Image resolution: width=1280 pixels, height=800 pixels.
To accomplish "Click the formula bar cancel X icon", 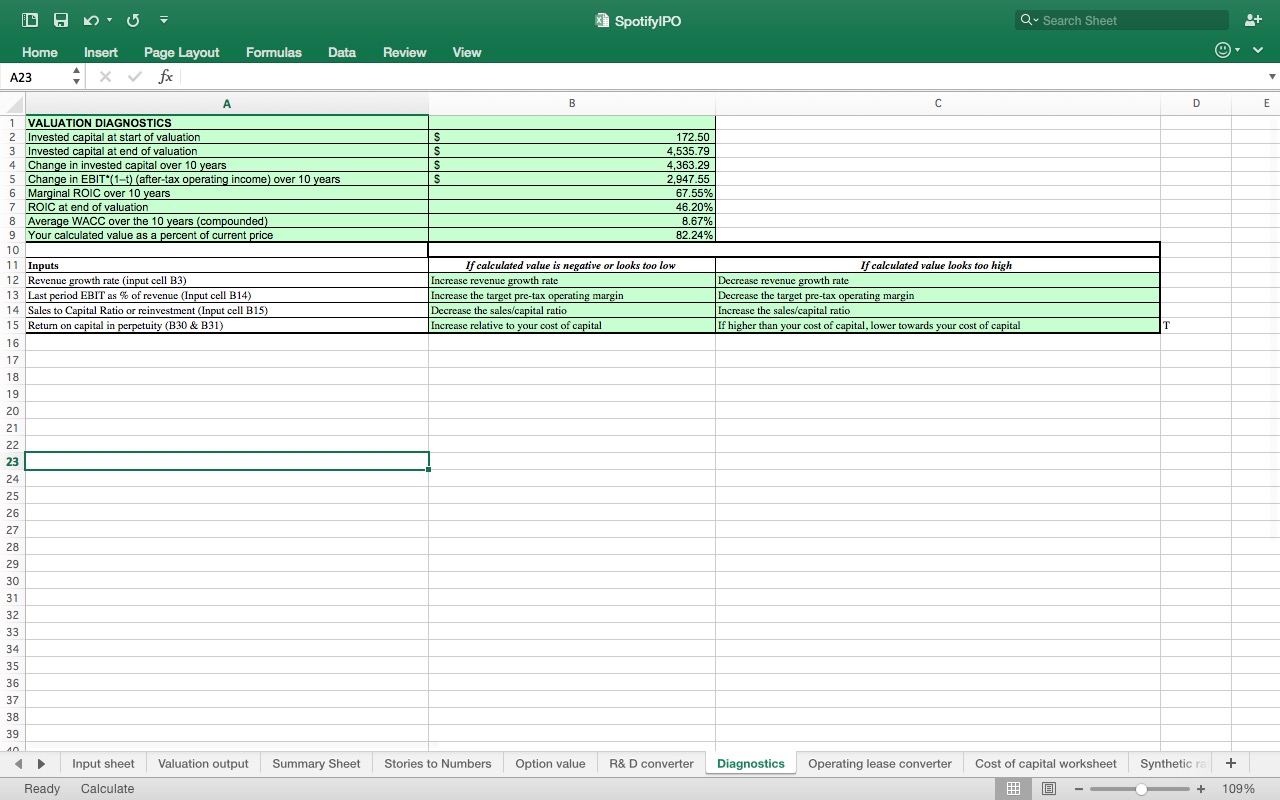I will [105, 77].
